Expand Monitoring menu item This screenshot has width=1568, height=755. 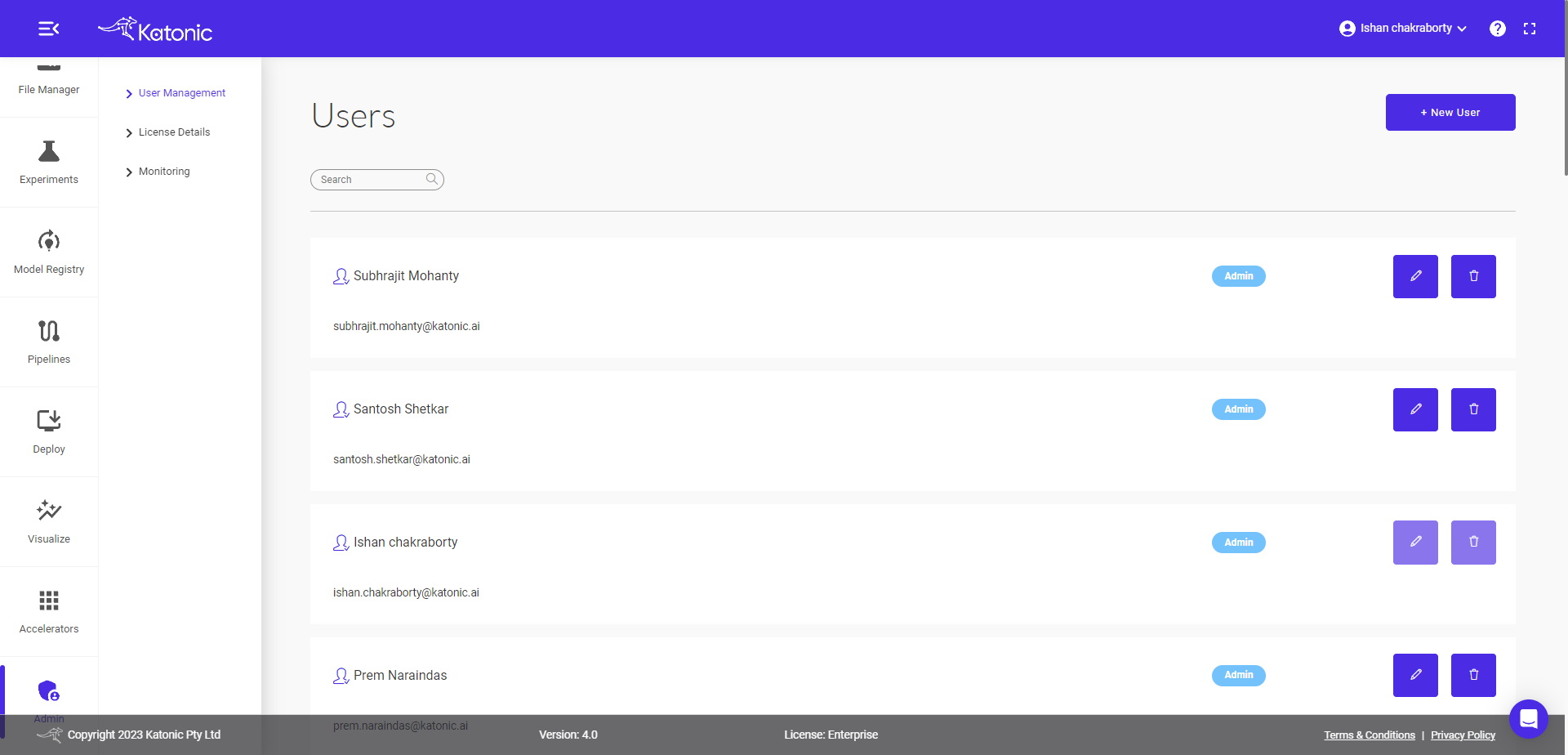[158, 172]
